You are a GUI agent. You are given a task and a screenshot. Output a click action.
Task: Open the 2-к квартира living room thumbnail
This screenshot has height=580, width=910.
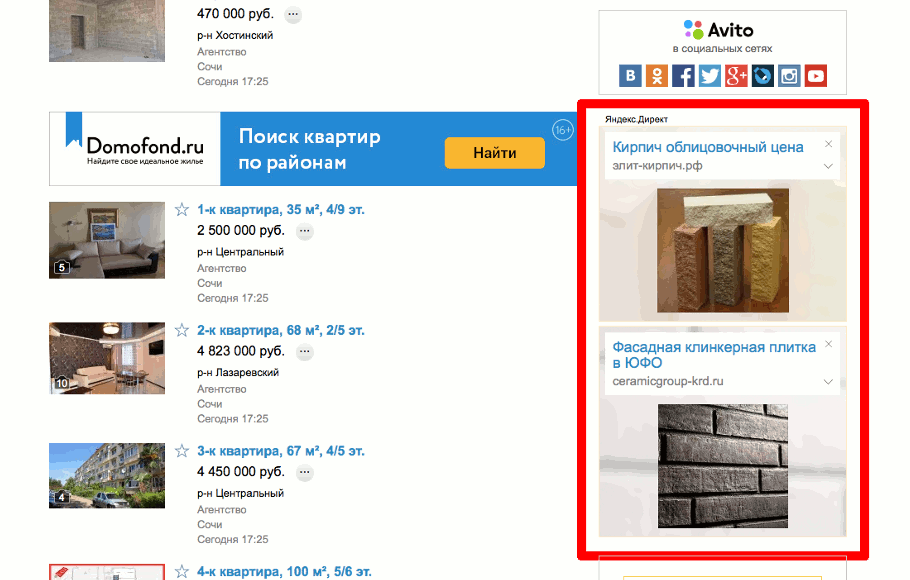[107, 358]
